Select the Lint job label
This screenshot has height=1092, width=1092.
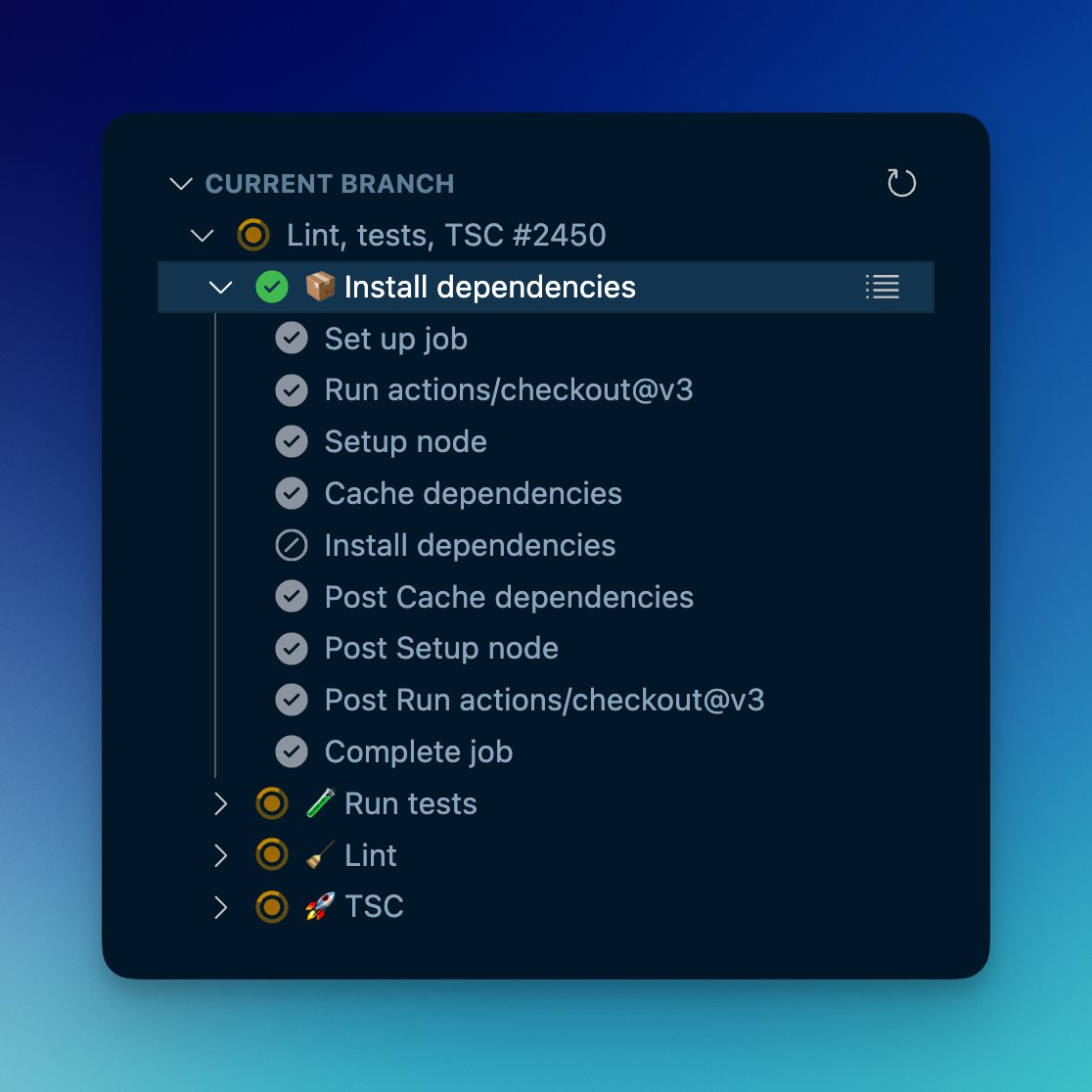pyautogui.click(x=371, y=855)
